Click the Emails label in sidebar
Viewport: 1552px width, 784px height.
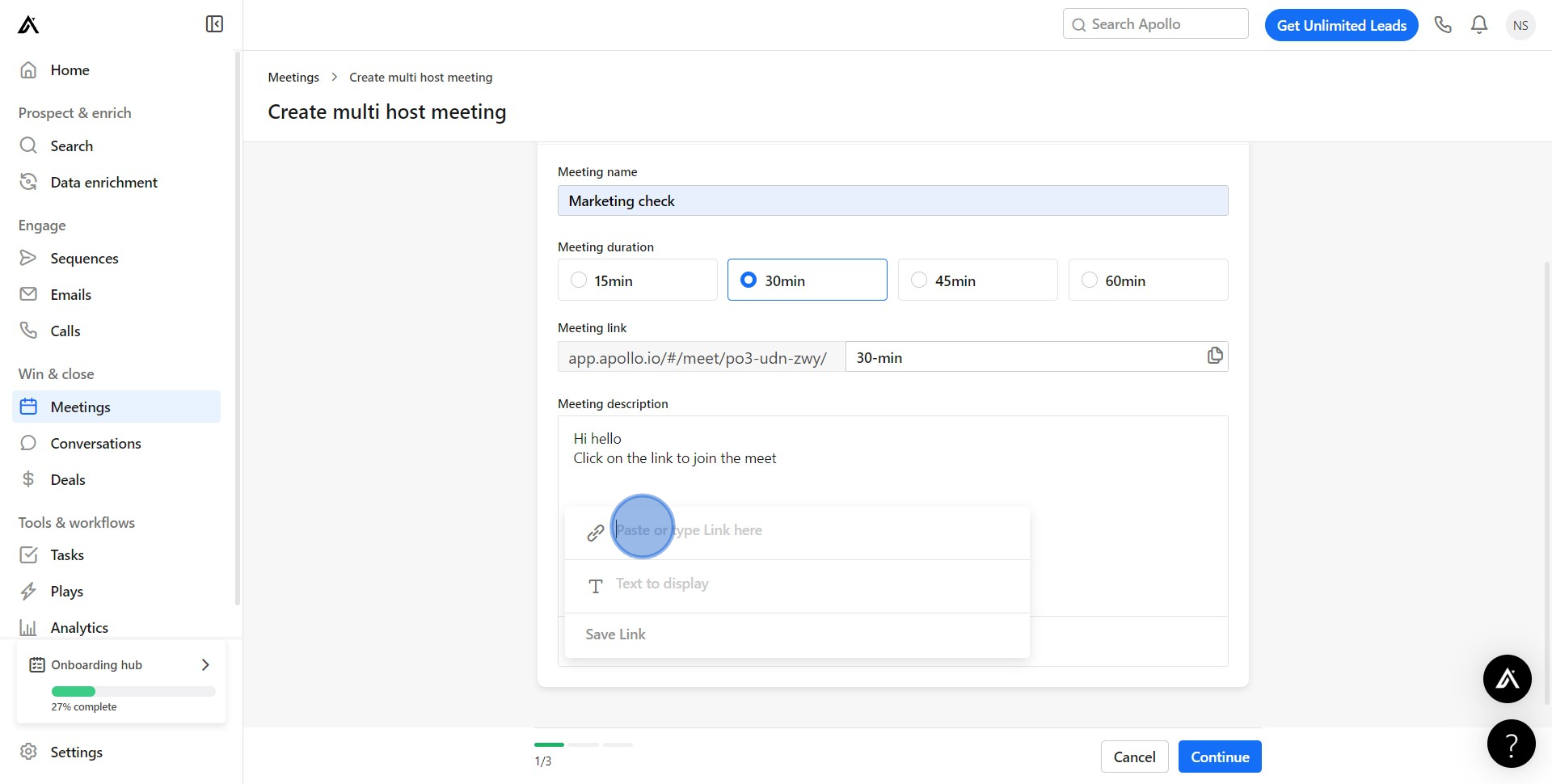pyautogui.click(x=70, y=295)
